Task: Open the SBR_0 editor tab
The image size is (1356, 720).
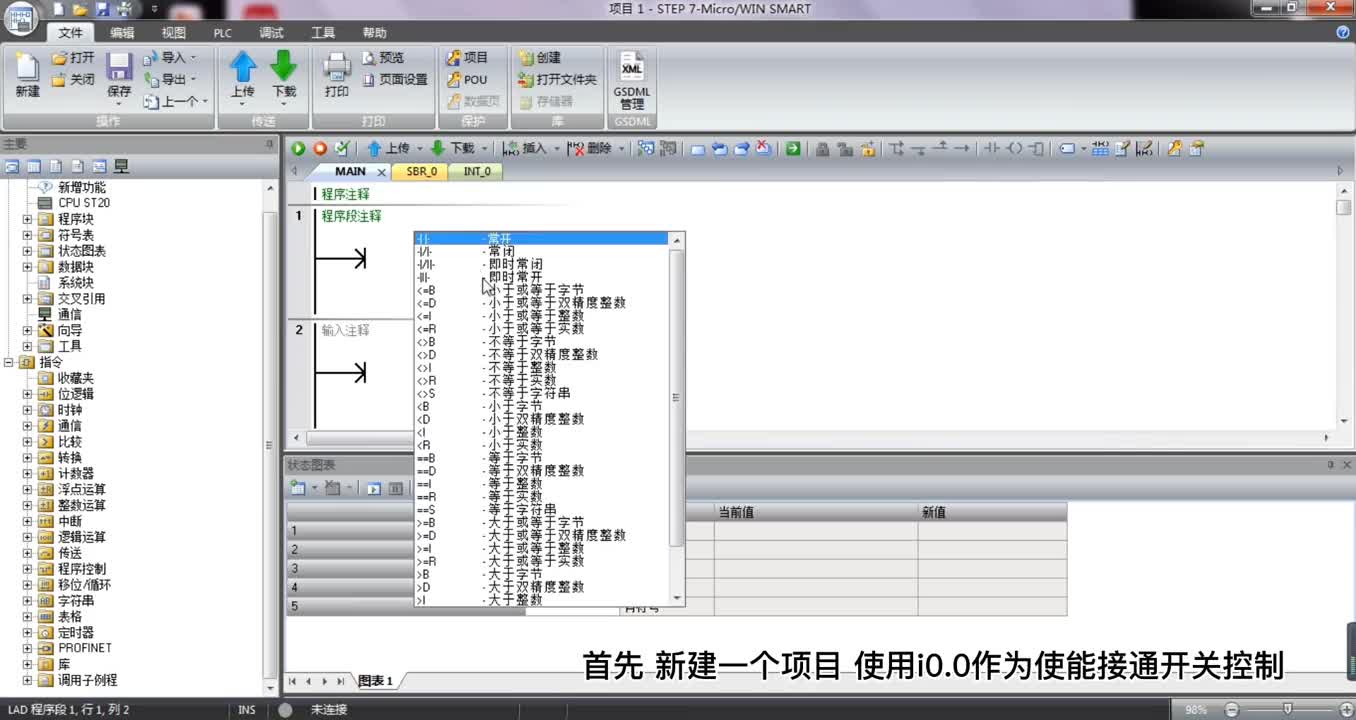Action: (x=421, y=172)
